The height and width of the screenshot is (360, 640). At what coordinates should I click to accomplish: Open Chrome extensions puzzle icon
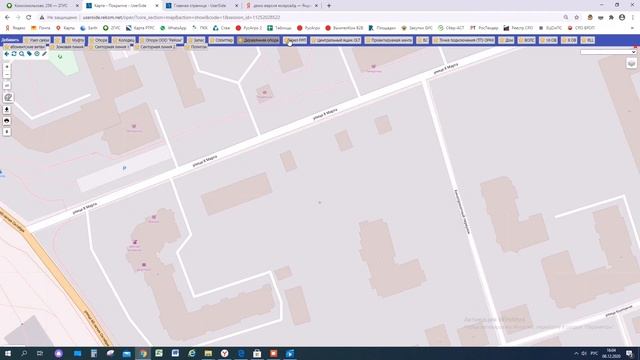pos(611,18)
